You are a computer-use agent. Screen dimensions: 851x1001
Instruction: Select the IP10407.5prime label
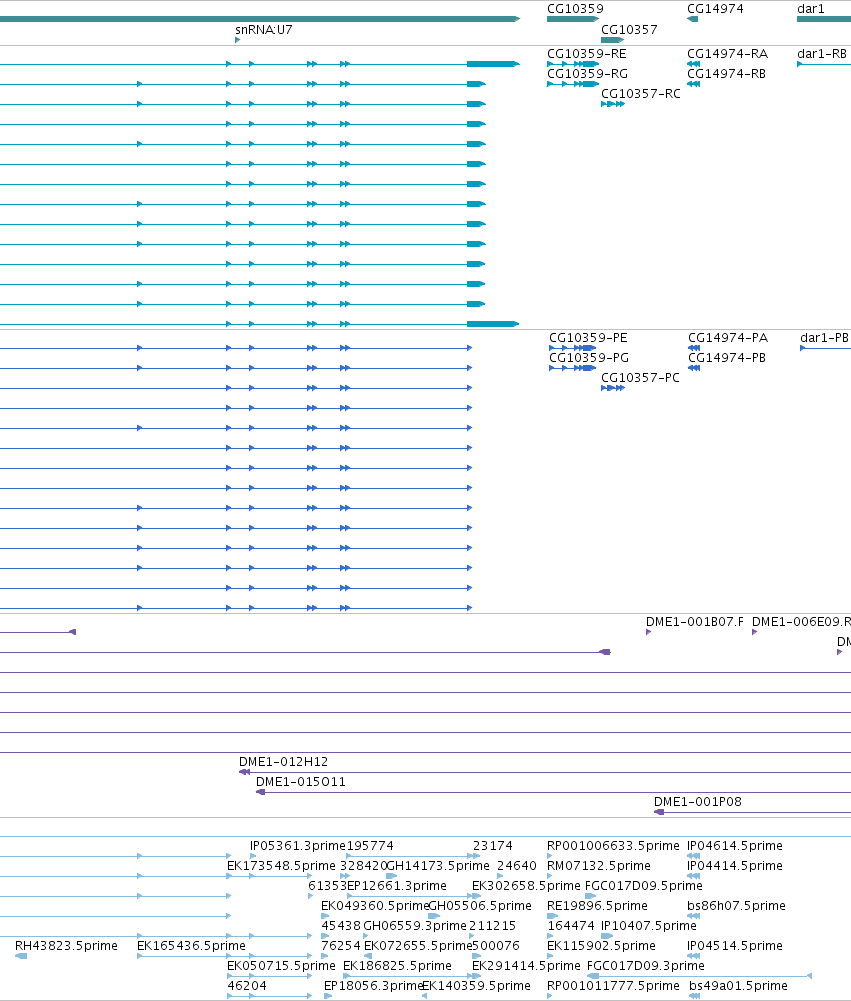pos(649,926)
